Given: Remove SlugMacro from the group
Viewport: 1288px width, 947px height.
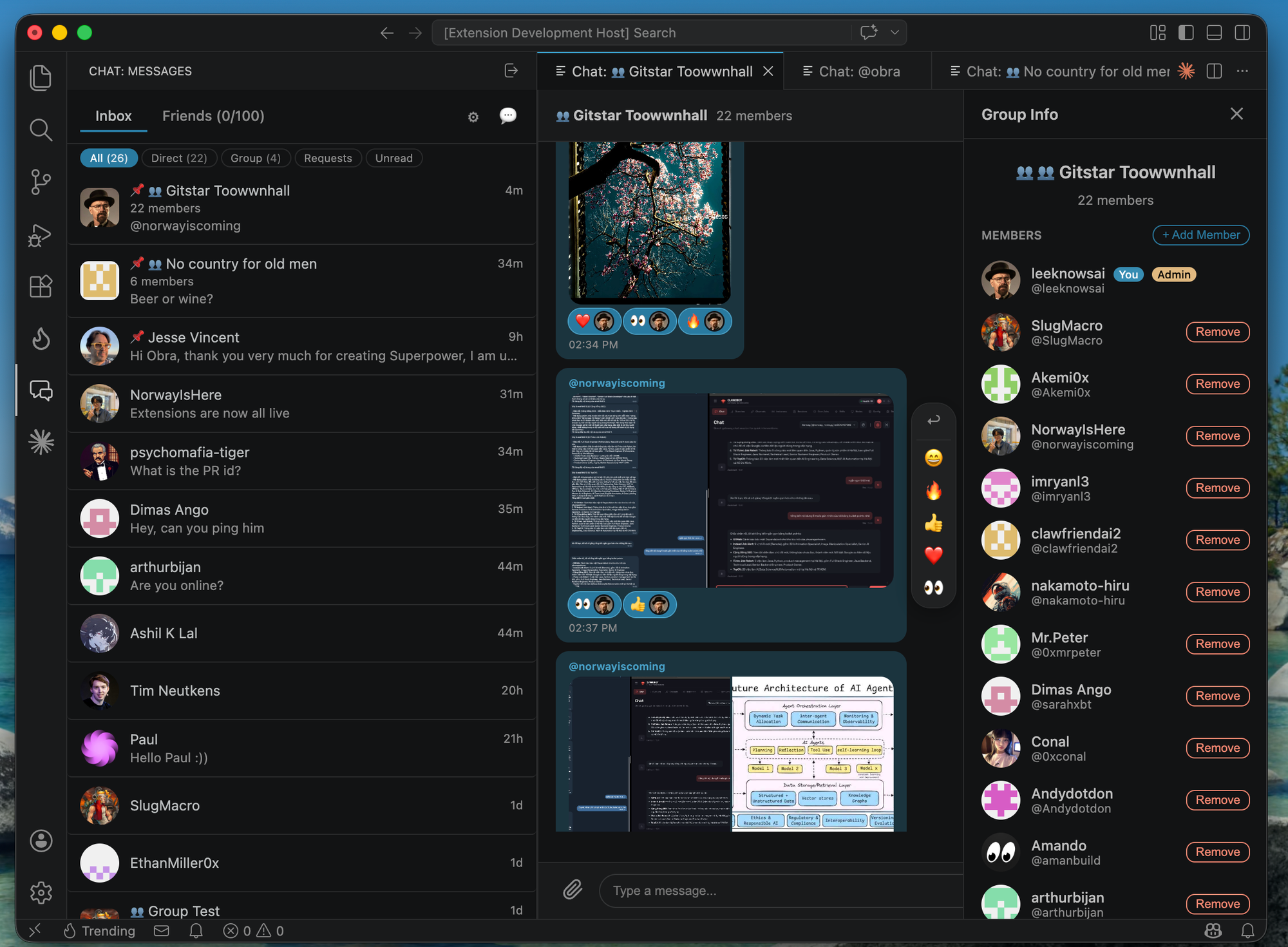Looking at the screenshot, I should click(x=1217, y=332).
